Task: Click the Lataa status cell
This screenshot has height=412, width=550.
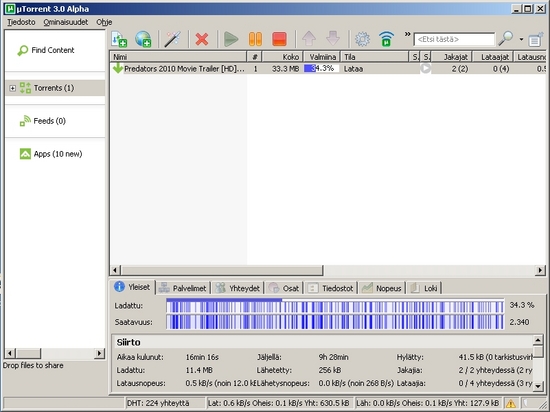Action: [353, 69]
